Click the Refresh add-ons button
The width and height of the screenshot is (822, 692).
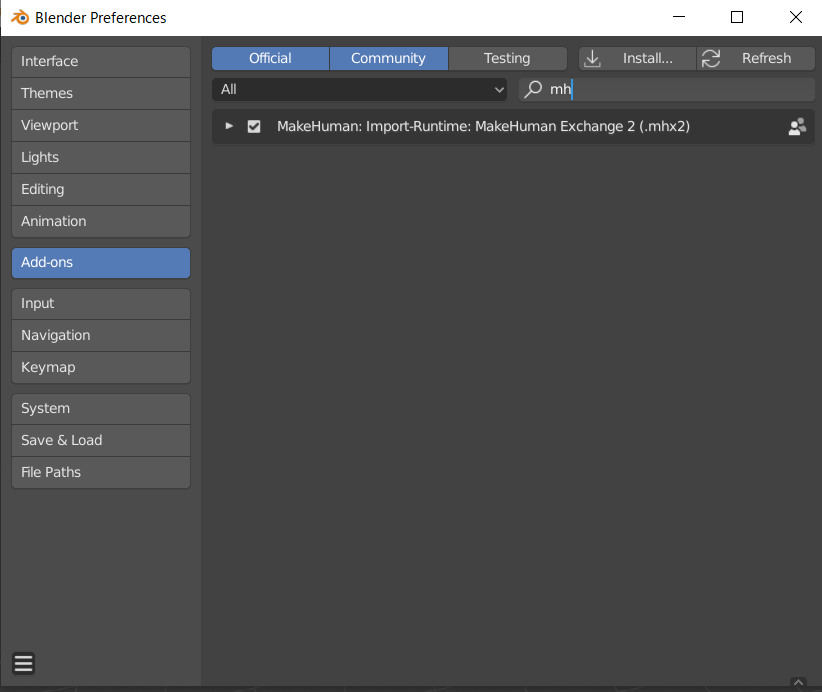(756, 58)
